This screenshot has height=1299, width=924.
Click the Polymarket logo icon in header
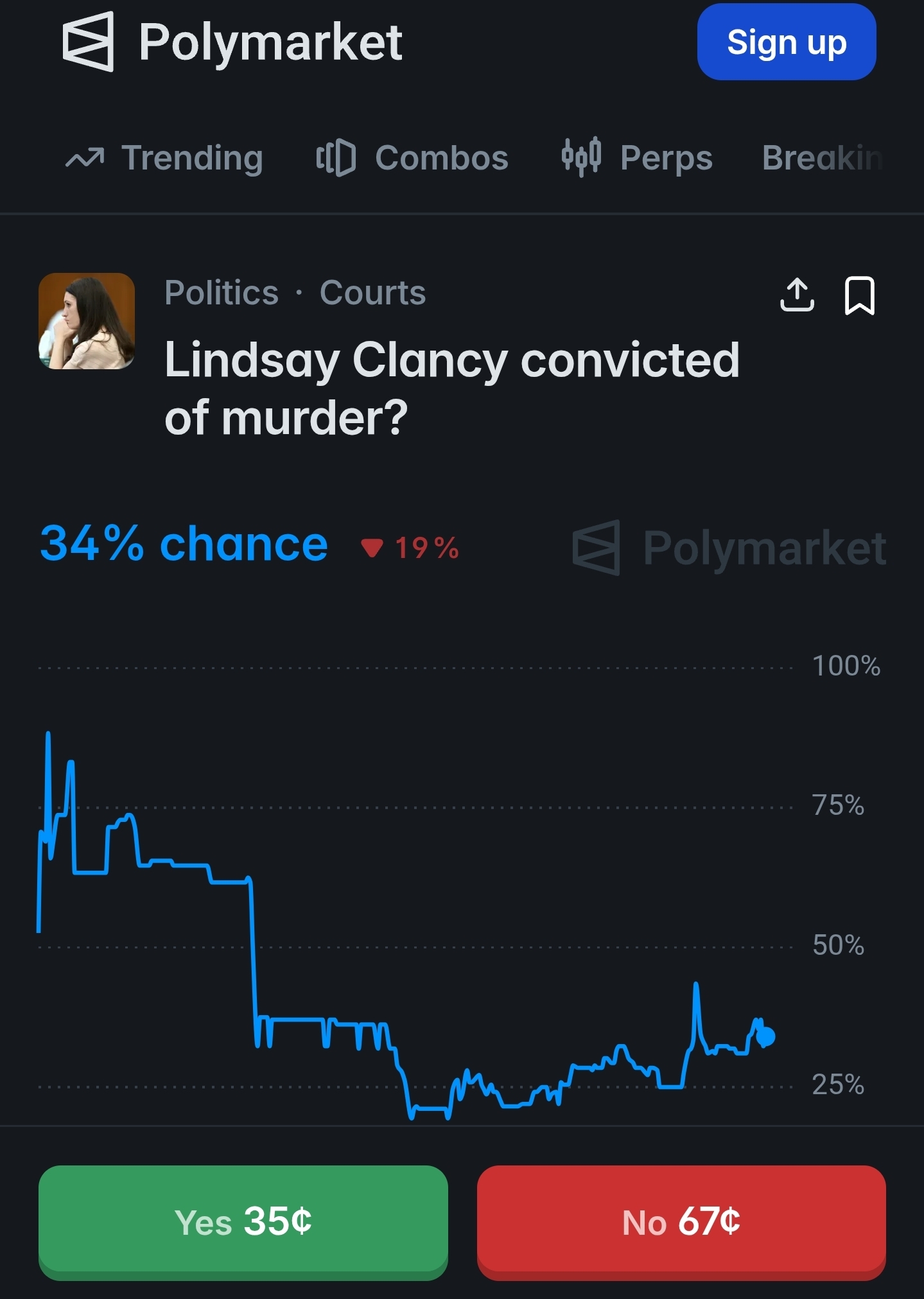coord(89,42)
